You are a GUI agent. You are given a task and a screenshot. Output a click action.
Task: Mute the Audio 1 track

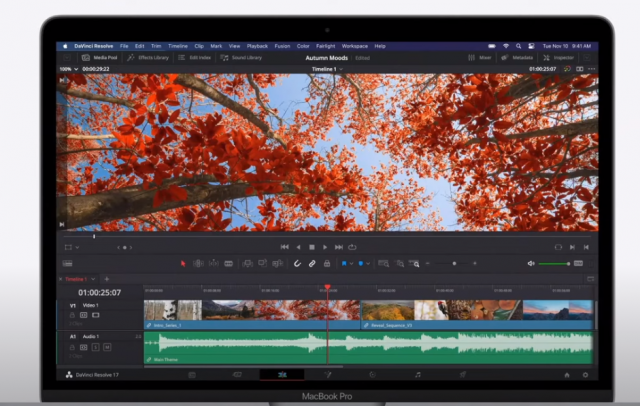pos(107,347)
